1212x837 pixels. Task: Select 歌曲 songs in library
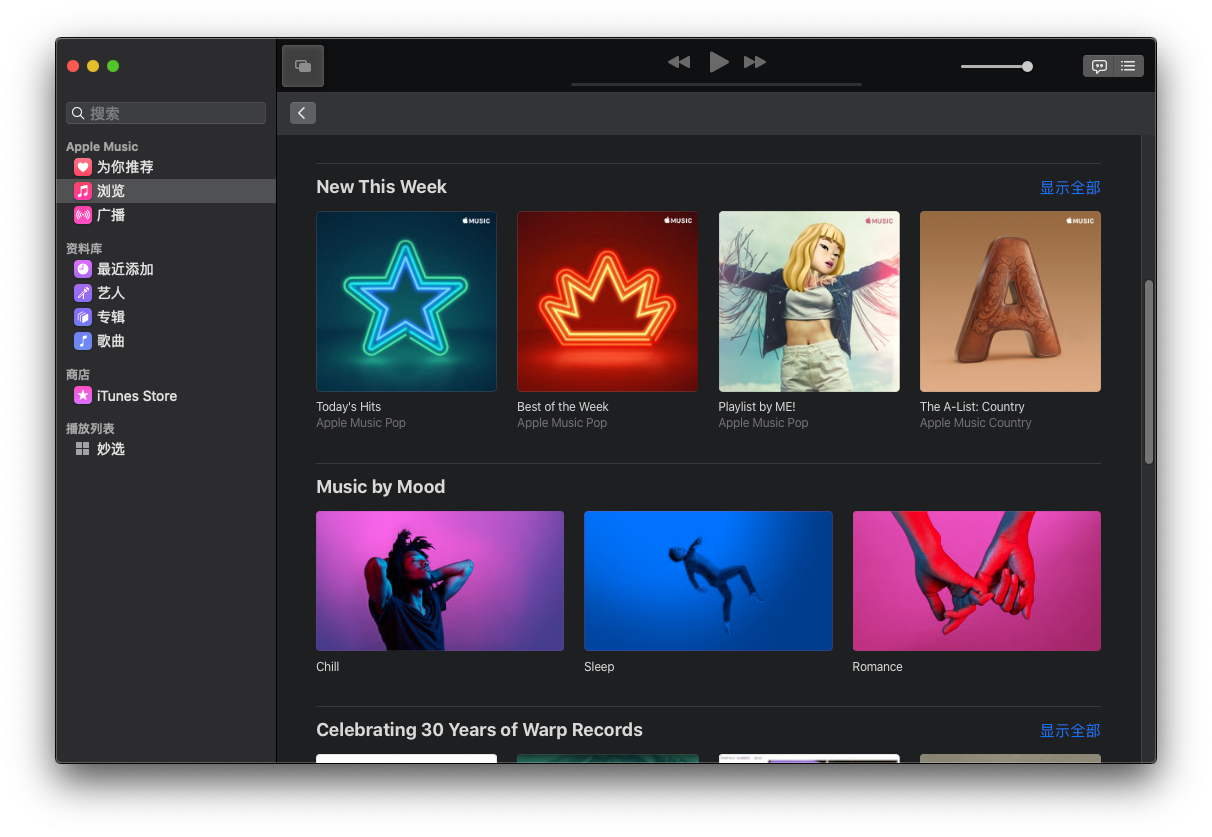[x=110, y=341]
